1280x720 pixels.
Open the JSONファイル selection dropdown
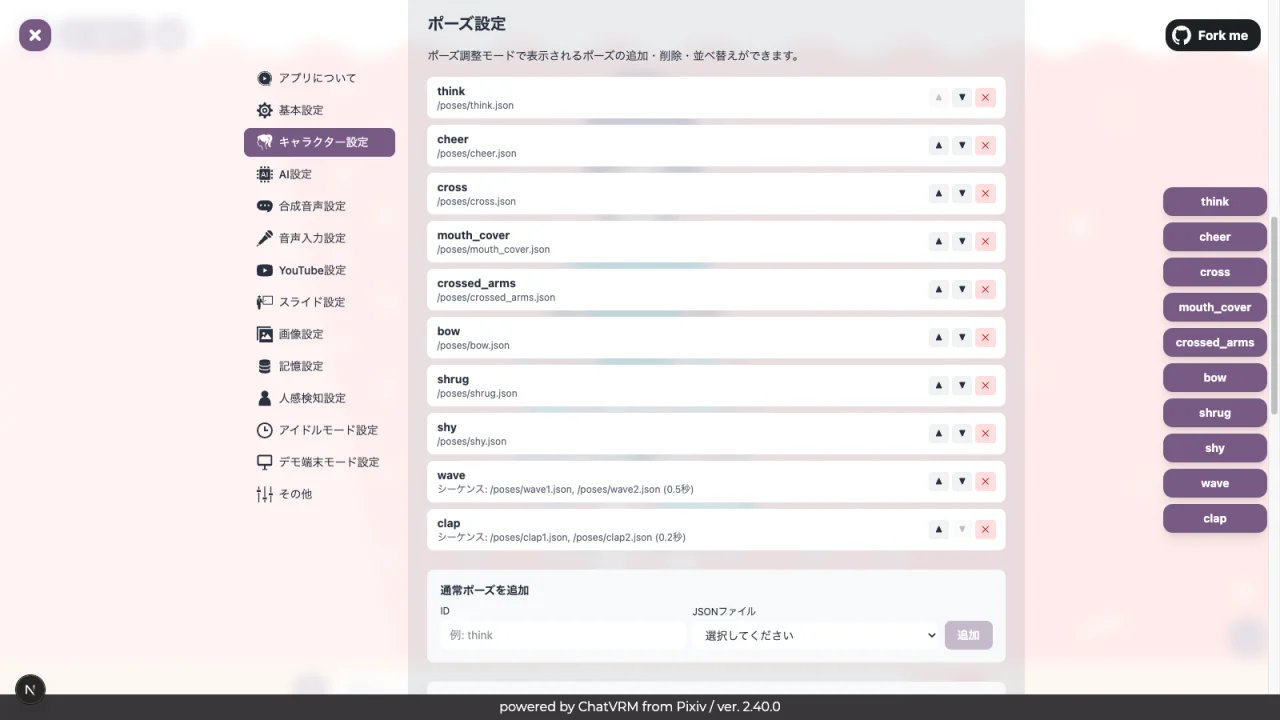pos(817,635)
